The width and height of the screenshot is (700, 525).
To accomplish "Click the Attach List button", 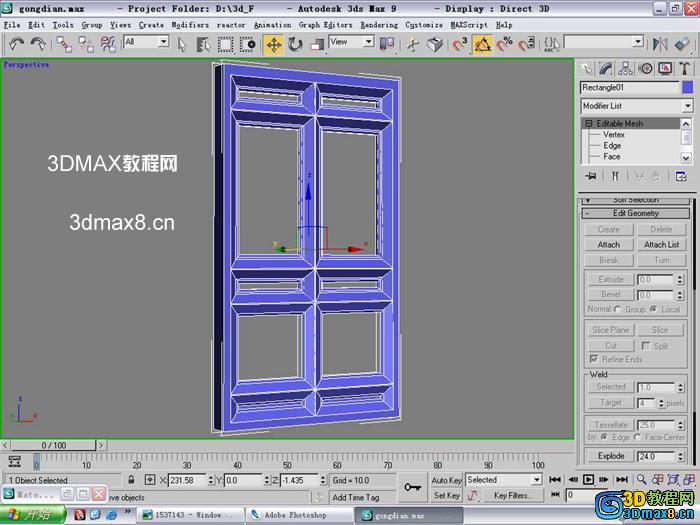I will pos(662,244).
